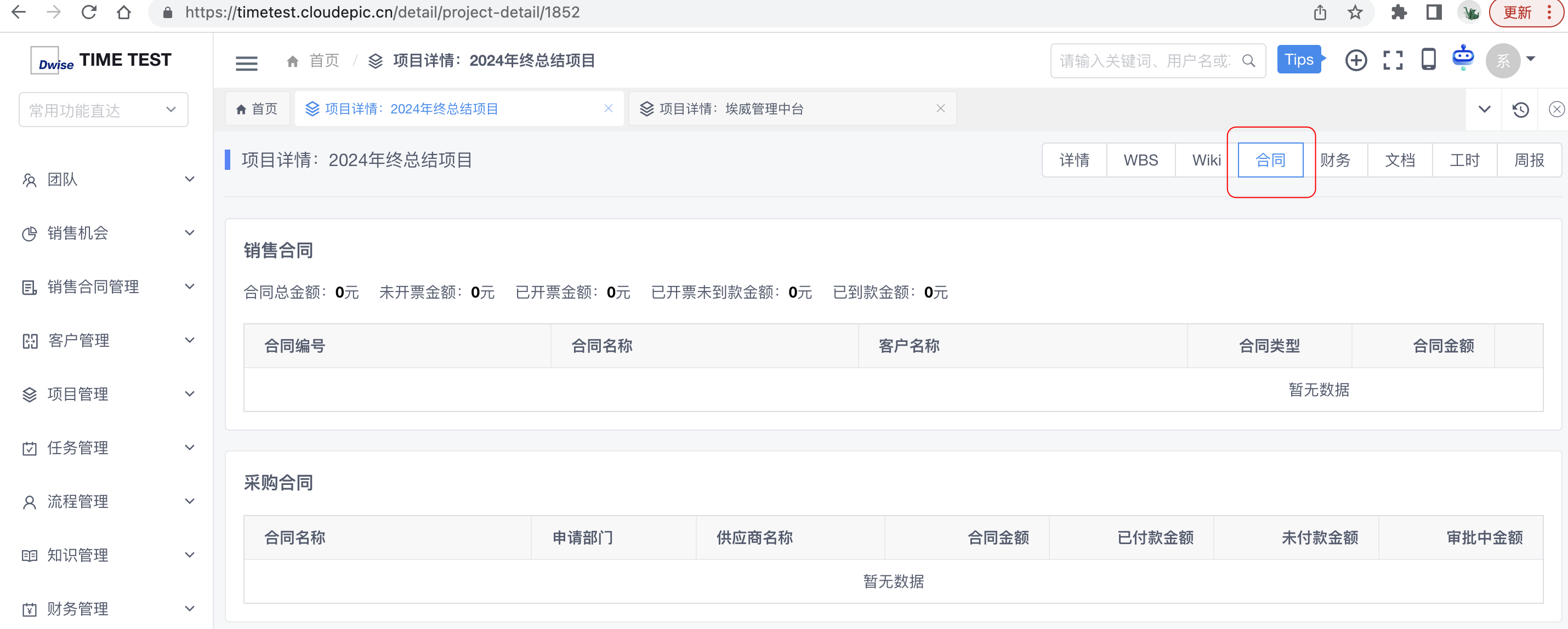Image resolution: width=1568 pixels, height=629 pixels.
Task: Click the search magnifier icon
Action: point(1248,61)
